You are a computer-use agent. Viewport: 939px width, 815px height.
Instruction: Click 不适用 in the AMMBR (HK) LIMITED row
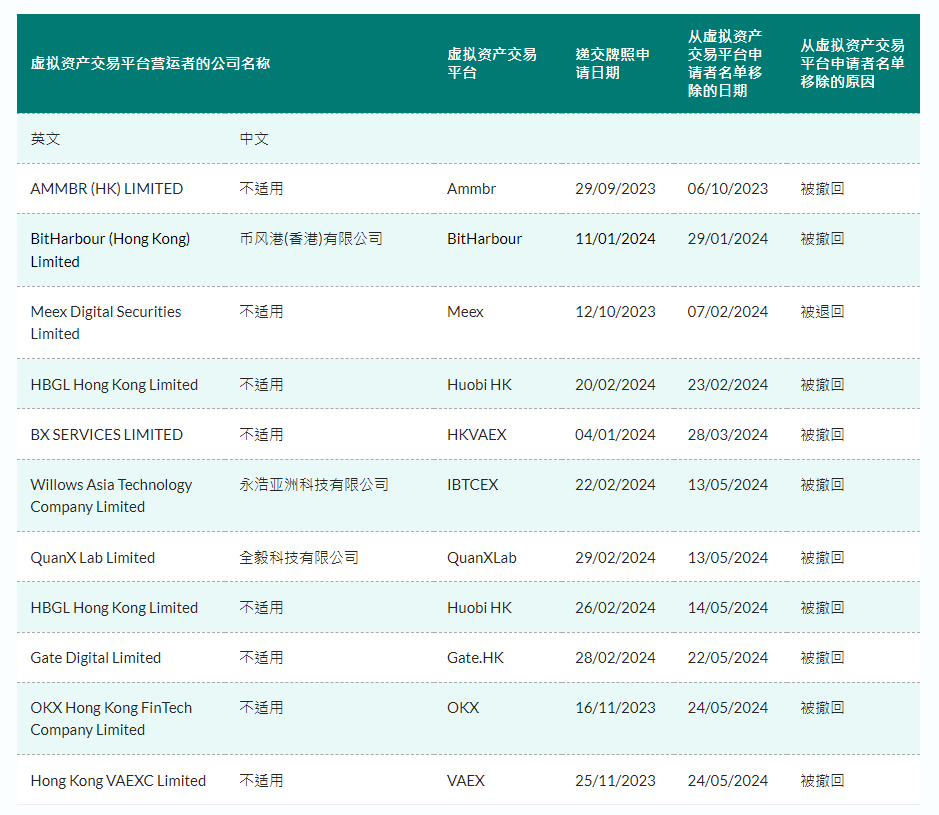tap(261, 189)
